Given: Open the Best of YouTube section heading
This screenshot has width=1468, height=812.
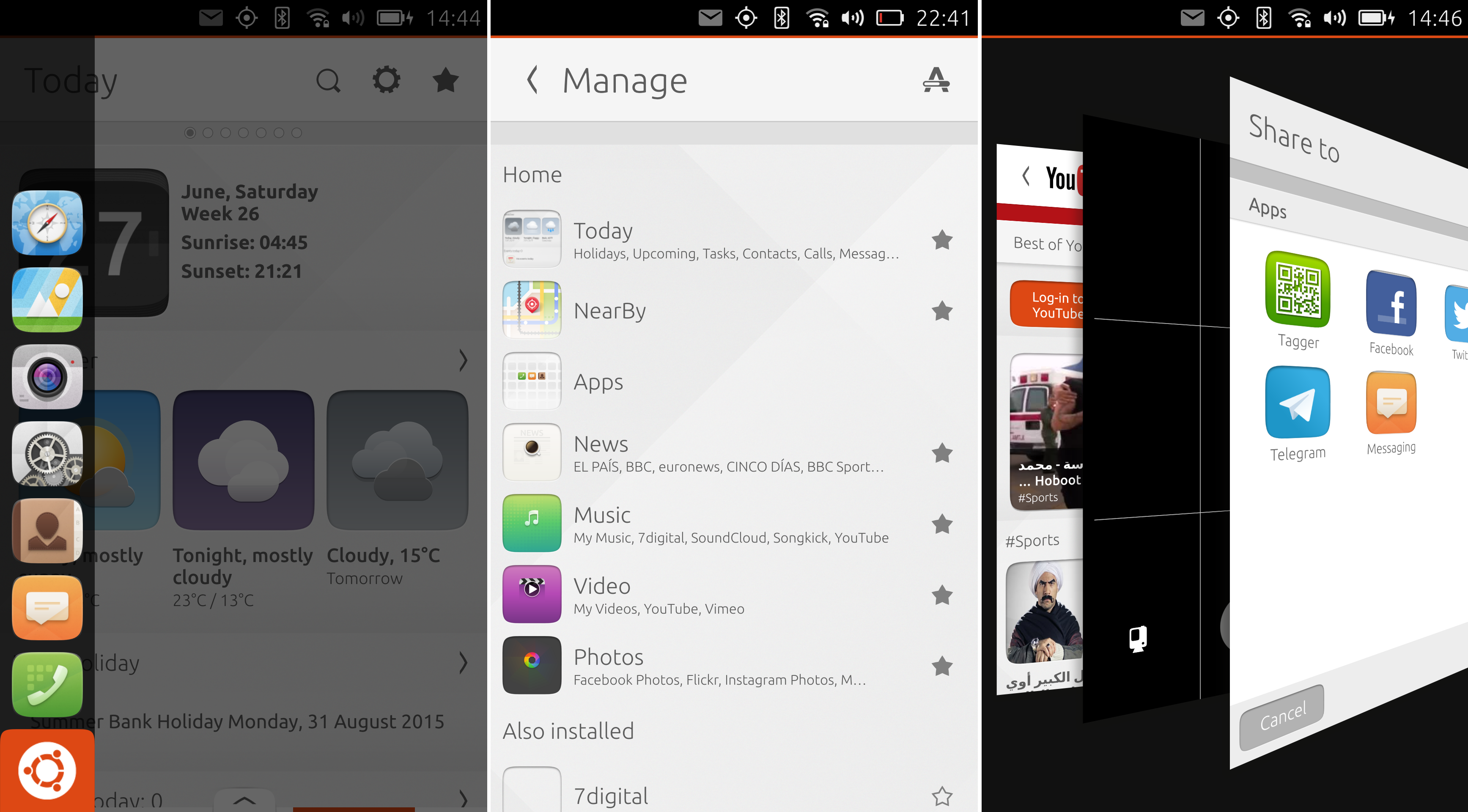Looking at the screenshot, I should [1048, 244].
